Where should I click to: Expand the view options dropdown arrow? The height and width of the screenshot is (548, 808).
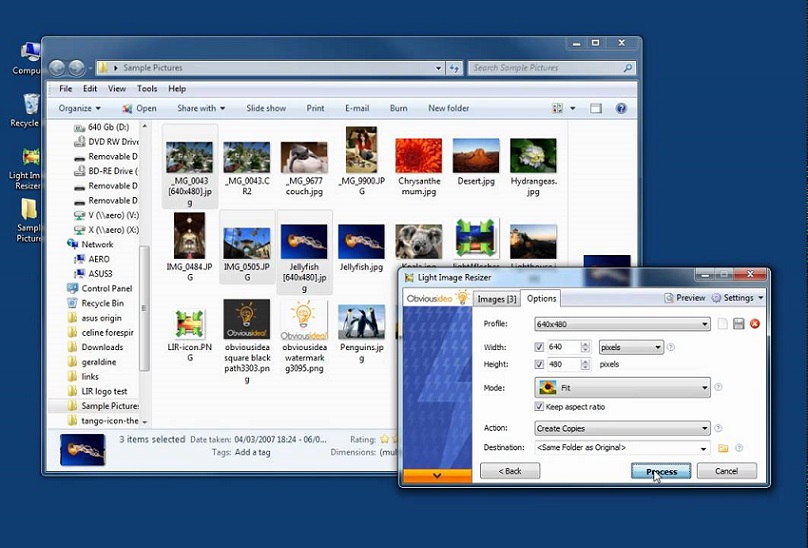(573, 108)
